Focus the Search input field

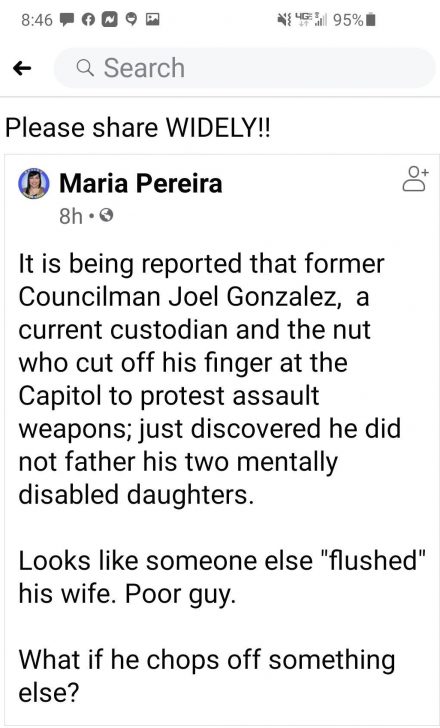point(245,68)
